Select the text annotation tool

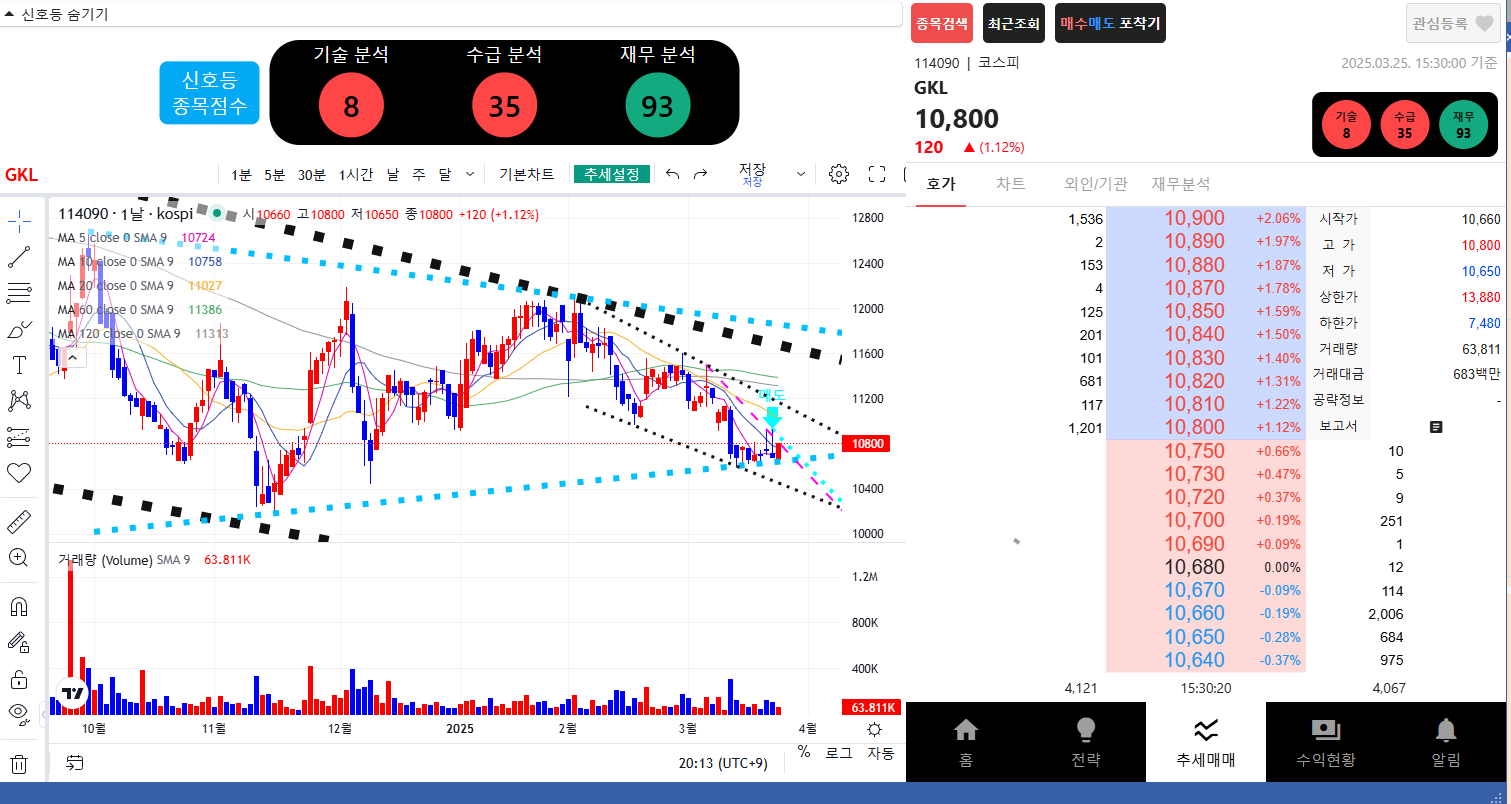[19, 365]
